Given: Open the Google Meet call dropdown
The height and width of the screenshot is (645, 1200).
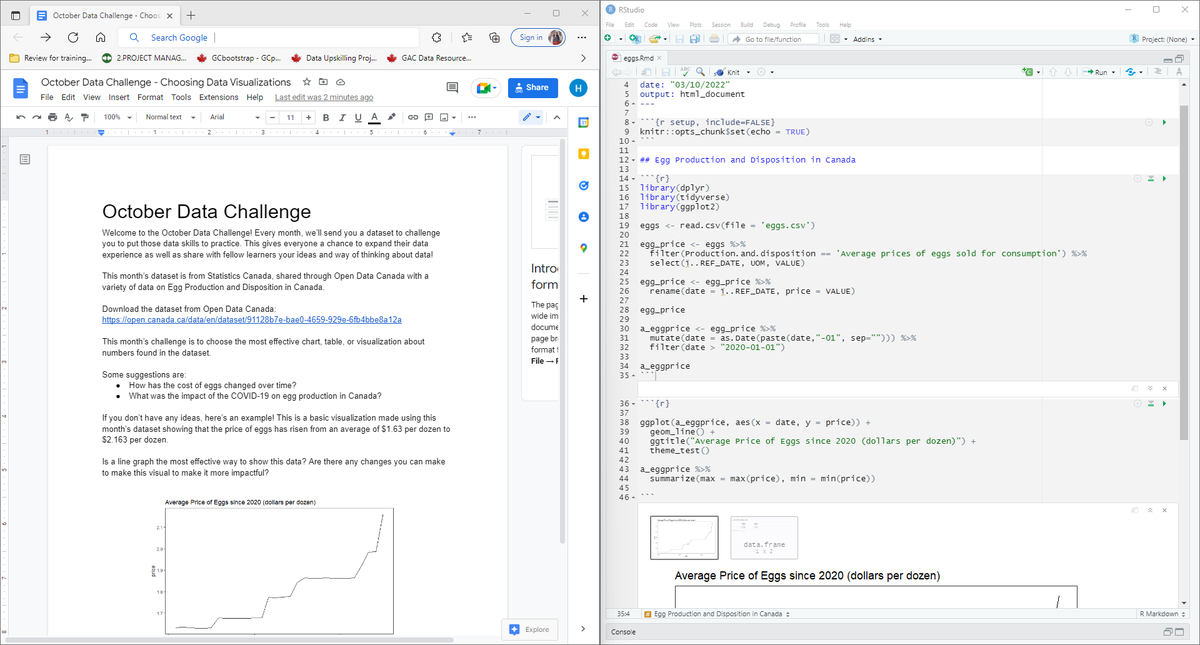Looking at the screenshot, I should click(484, 88).
